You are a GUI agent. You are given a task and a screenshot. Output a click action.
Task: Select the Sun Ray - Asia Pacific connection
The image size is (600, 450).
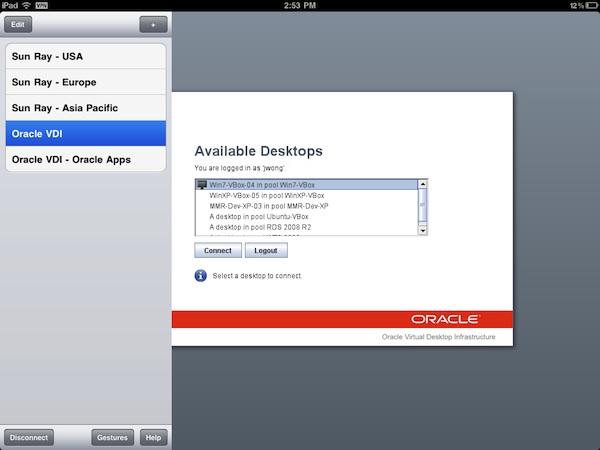click(x=86, y=108)
